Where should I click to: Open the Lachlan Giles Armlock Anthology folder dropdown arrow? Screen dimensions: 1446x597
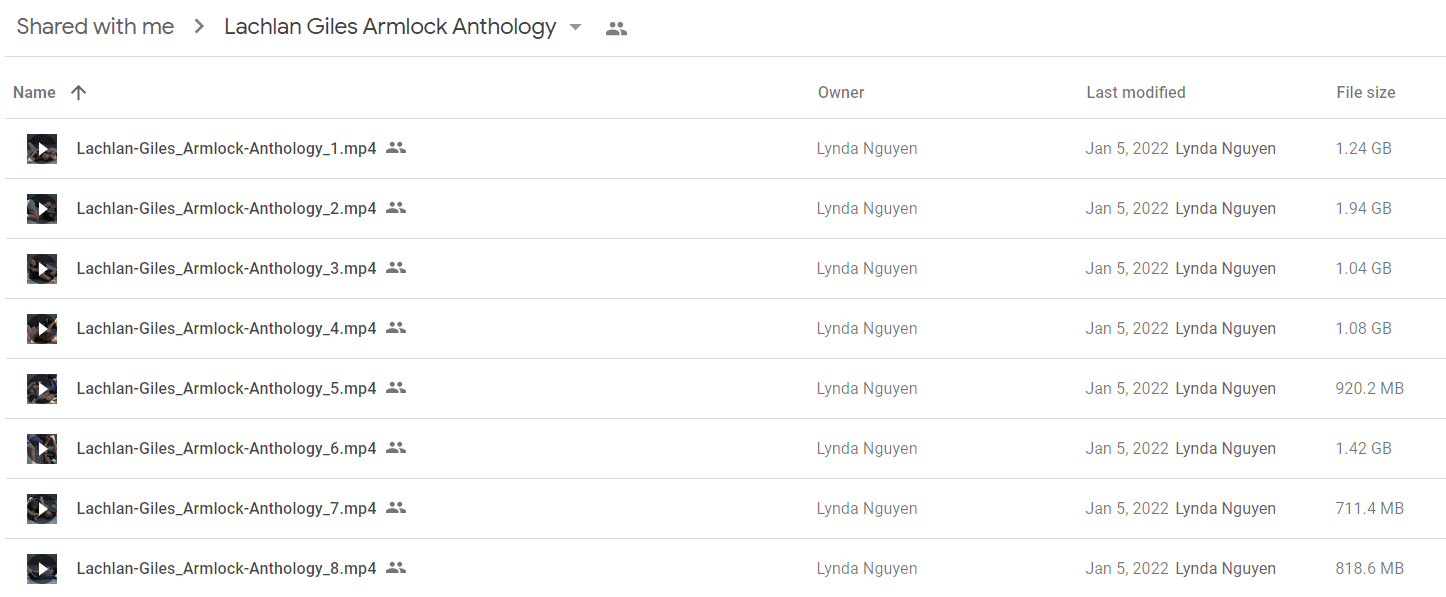[575, 28]
